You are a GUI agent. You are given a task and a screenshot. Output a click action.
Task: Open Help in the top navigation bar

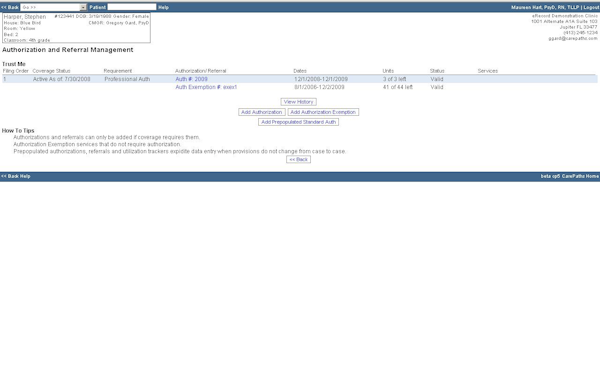163,7
